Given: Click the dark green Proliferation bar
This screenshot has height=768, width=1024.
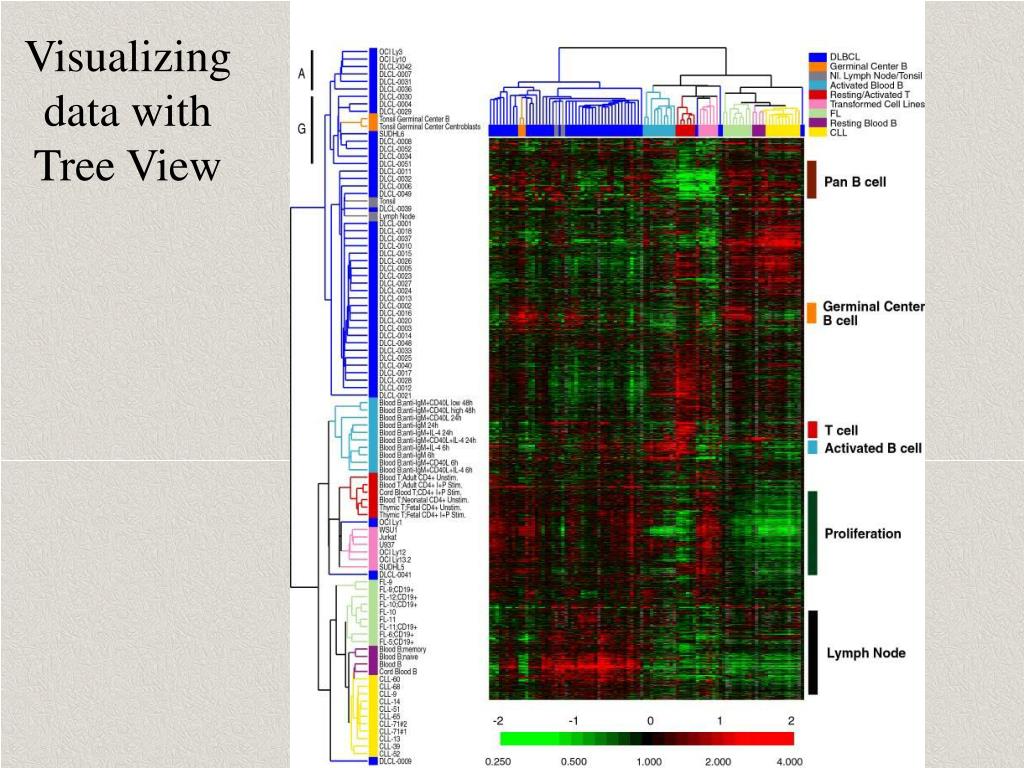Looking at the screenshot, I should [812, 533].
